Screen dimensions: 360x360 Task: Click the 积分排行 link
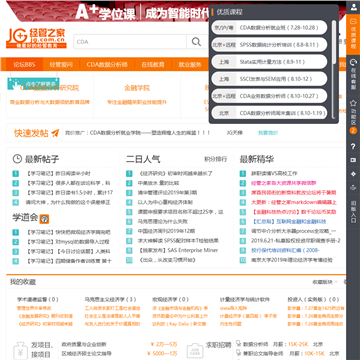[x=215, y=159]
